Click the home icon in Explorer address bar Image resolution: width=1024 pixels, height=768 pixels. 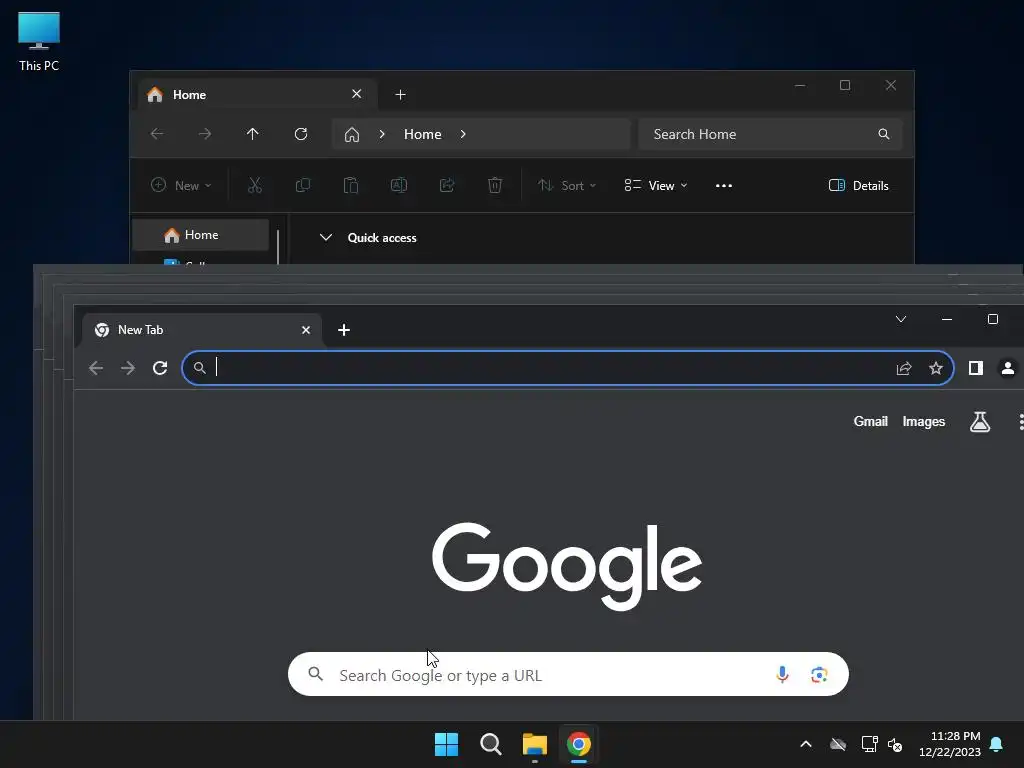click(x=352, y=135)
